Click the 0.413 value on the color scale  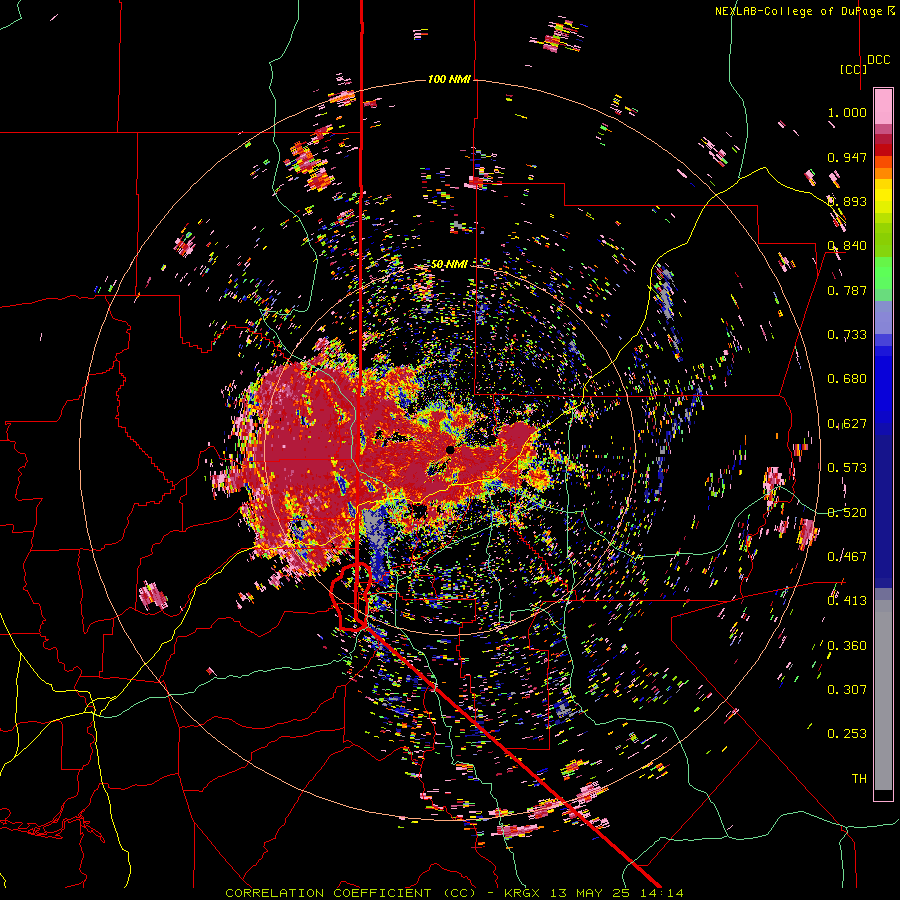tap(847, 601)
